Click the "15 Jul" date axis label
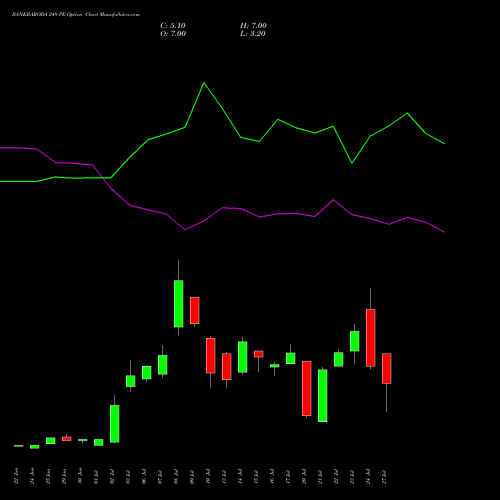The image size is (500, 500). point(256,477)
